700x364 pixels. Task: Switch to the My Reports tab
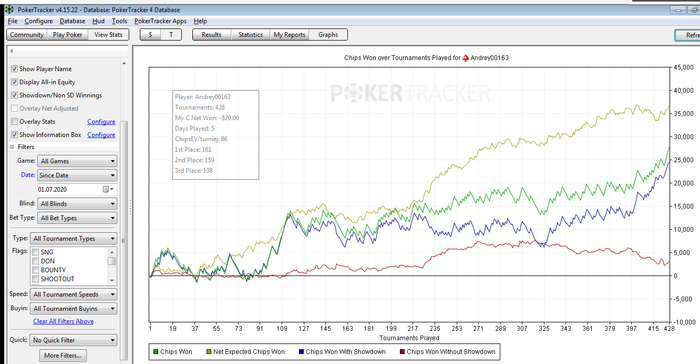click(x=289, y=35)
